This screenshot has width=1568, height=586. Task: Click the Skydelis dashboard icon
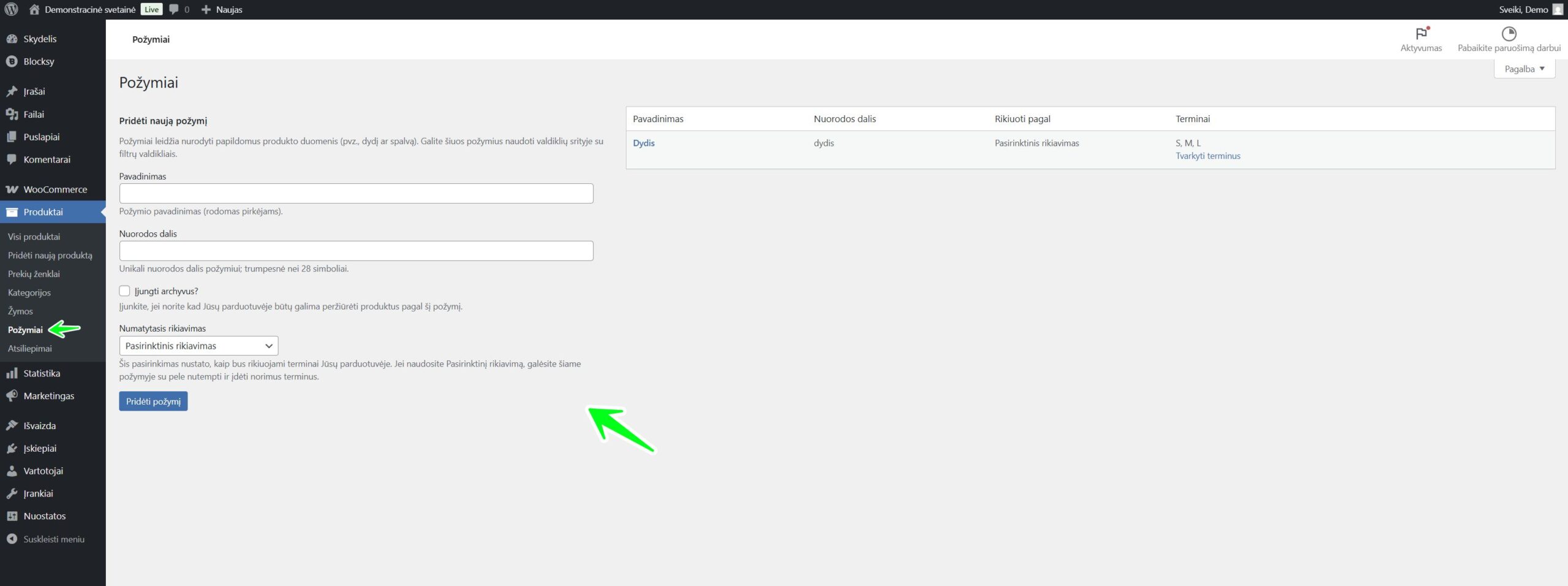(x=12, y=39)
